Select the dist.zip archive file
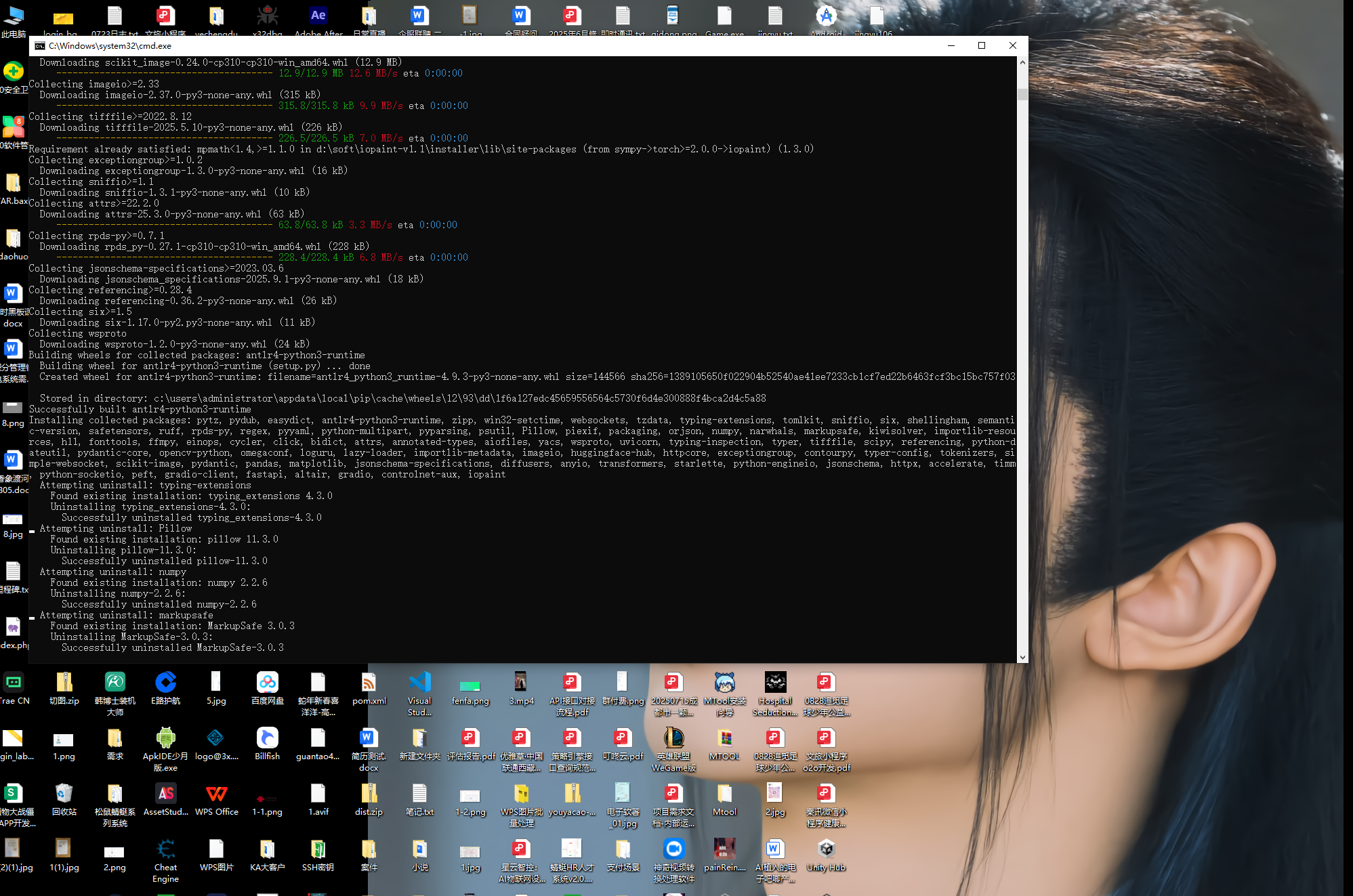Screen dimensions: 1353x896 369,794
